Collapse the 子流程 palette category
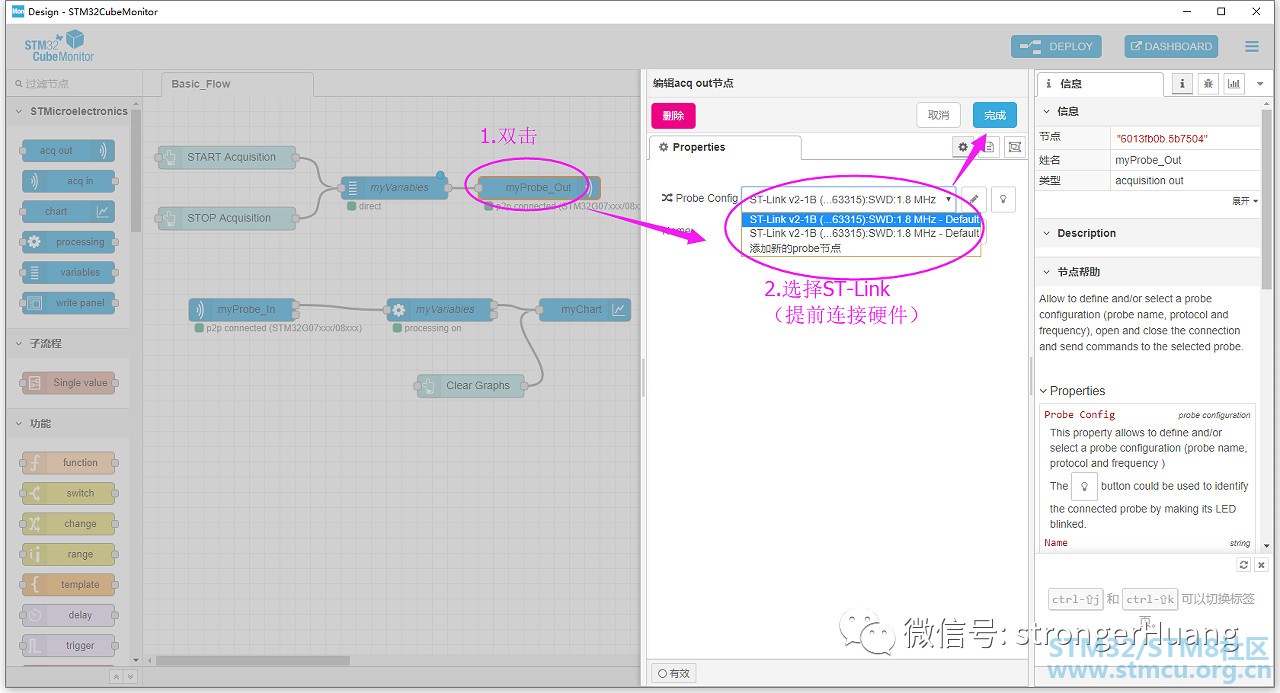This screenshot has height=693, width=1280. click(x=70, y=343)
